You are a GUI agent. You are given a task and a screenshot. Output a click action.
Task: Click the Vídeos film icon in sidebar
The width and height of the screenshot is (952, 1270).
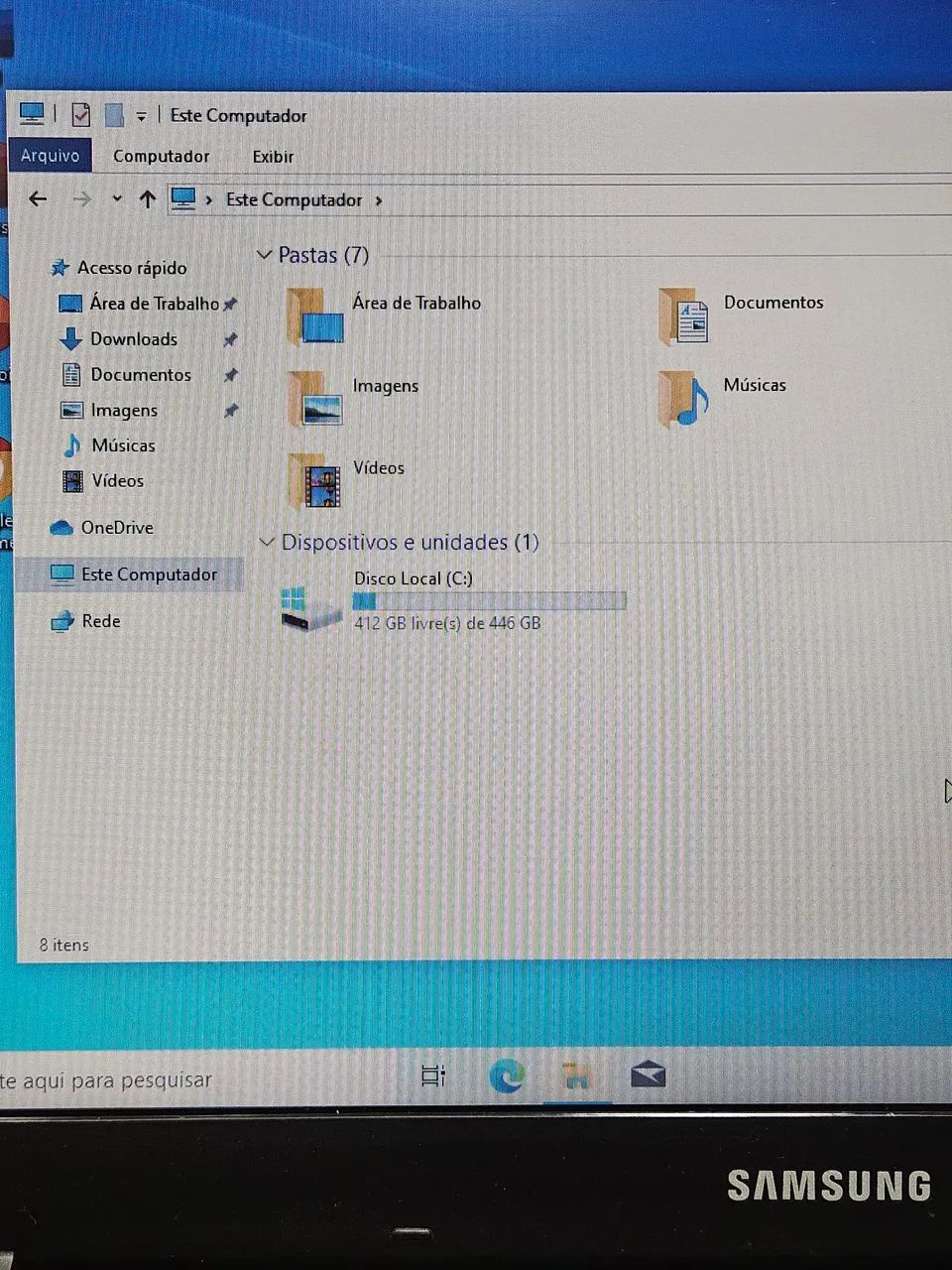[72, 482]
